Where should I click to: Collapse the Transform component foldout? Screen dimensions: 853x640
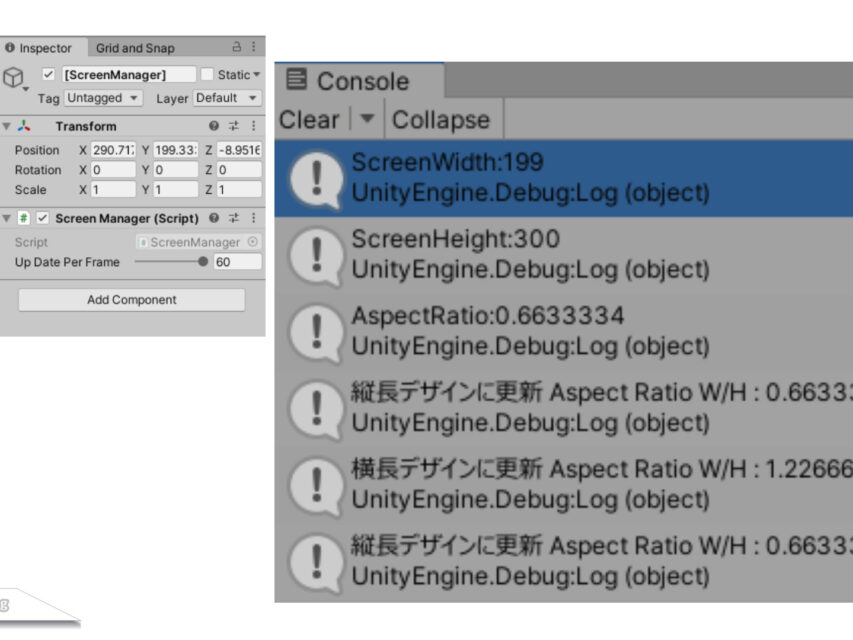(7, 126)
